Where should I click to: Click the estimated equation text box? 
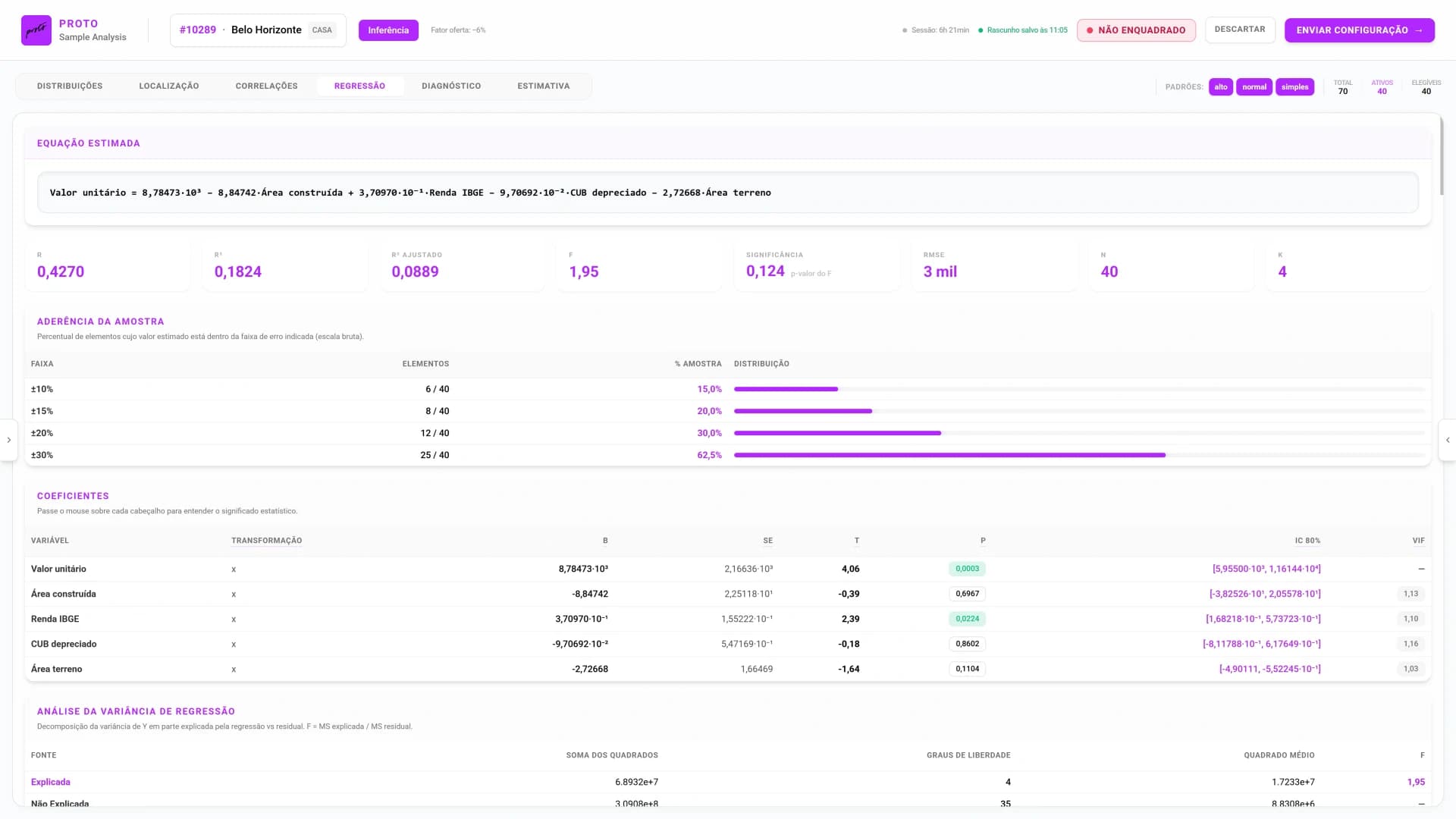728,193
